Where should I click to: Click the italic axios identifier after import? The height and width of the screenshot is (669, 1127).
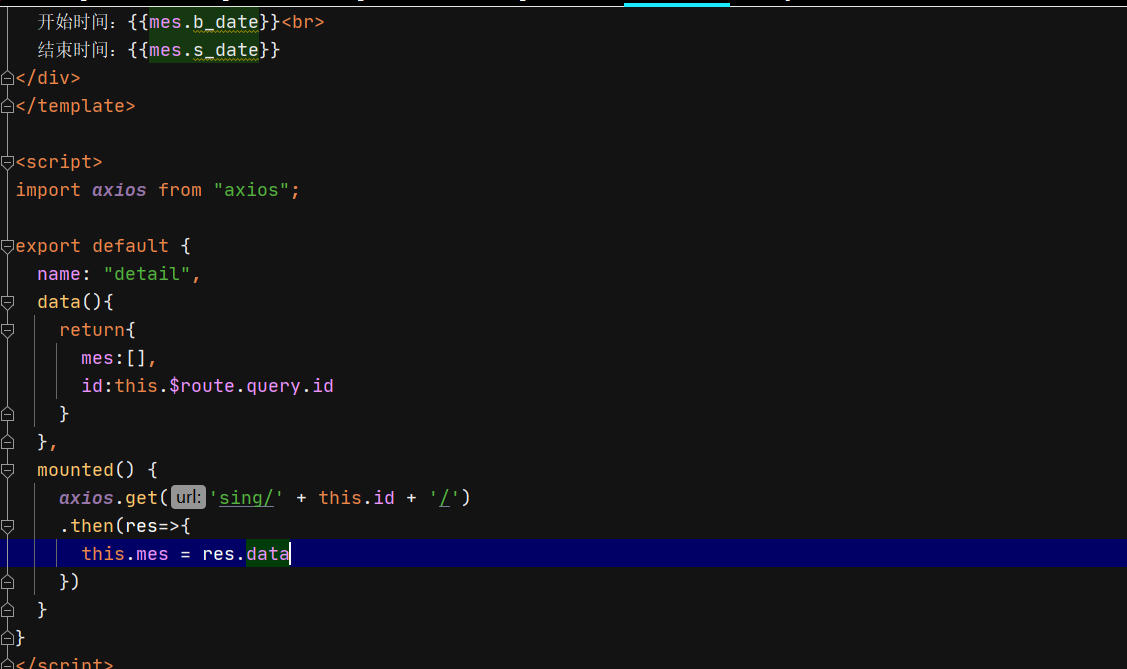119,190
